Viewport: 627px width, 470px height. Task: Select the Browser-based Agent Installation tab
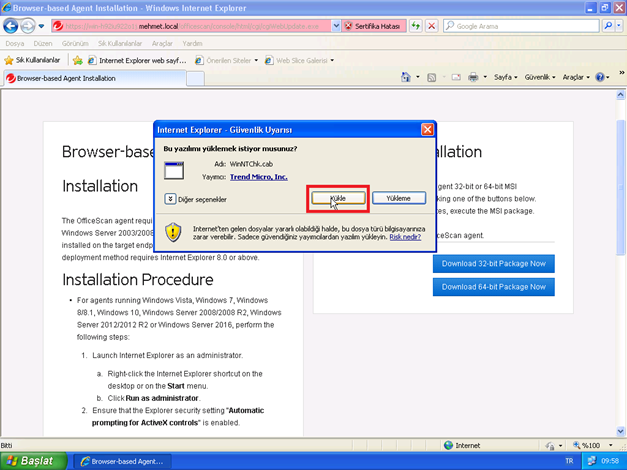point(95,78)
